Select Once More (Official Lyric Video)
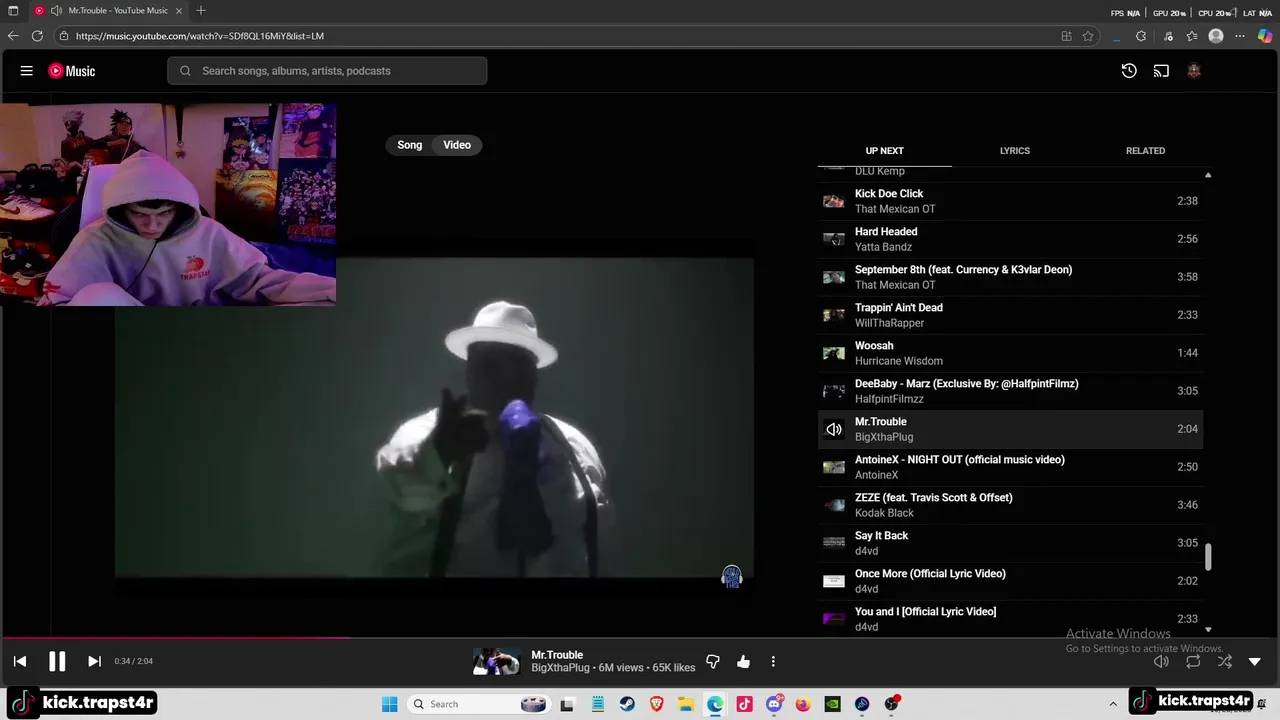 [x=1010, y=581]
